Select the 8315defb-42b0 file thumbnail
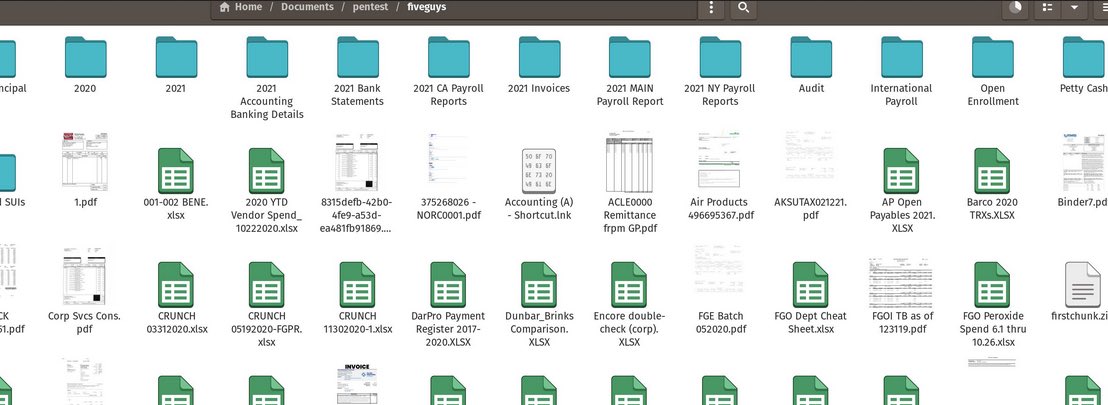 coord(358,163)
